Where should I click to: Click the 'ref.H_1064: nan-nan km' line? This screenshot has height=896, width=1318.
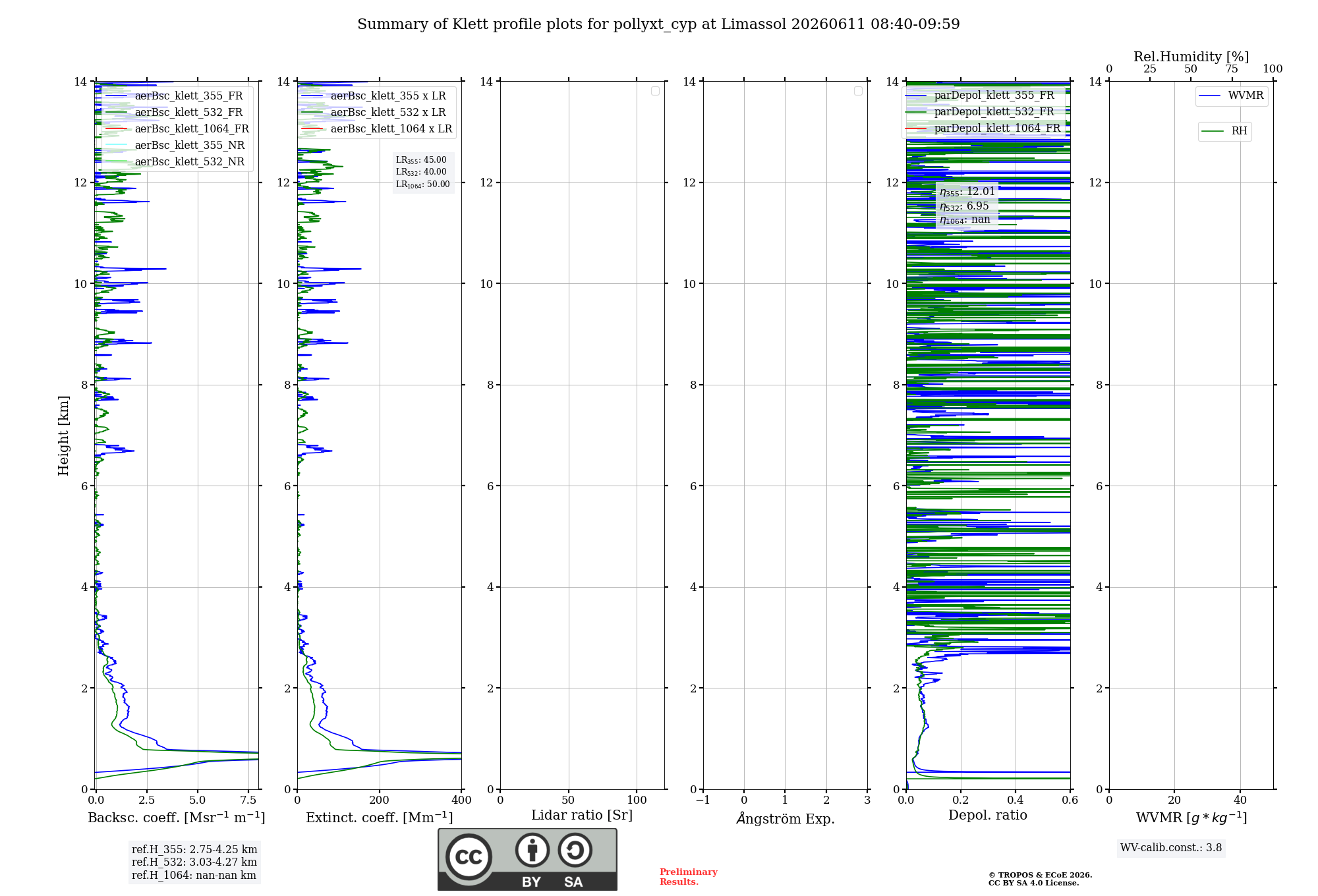(x=194, y=876)
